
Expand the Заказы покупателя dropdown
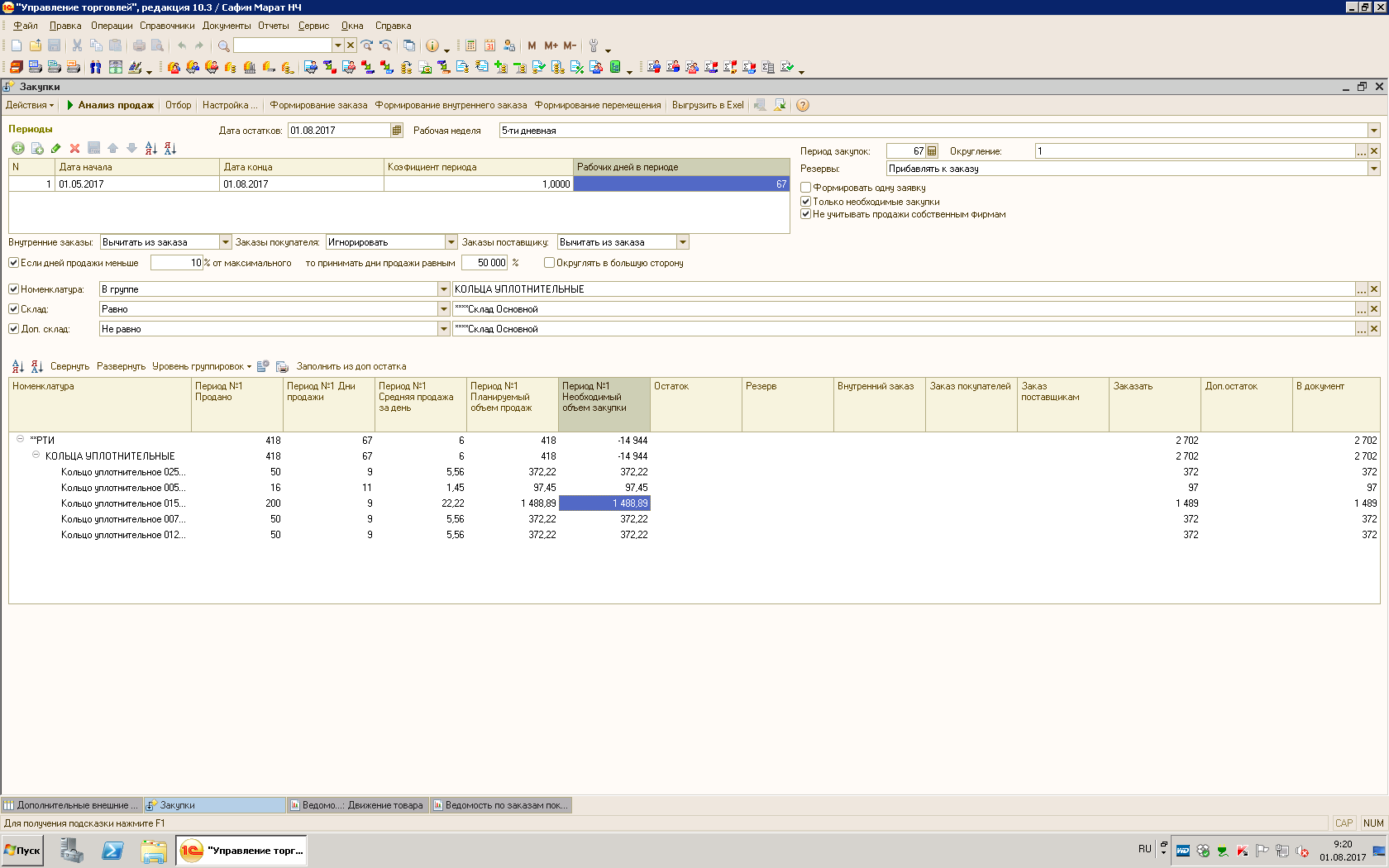[451, 242]
